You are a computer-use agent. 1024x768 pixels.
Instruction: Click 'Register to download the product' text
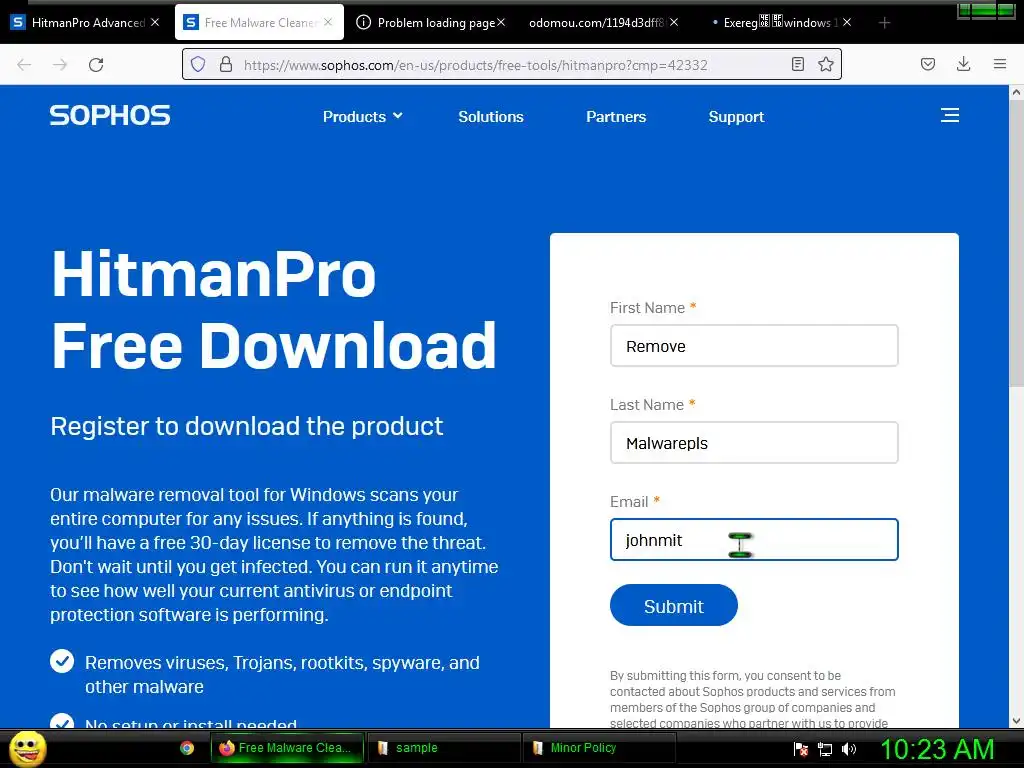click(247, 426)
